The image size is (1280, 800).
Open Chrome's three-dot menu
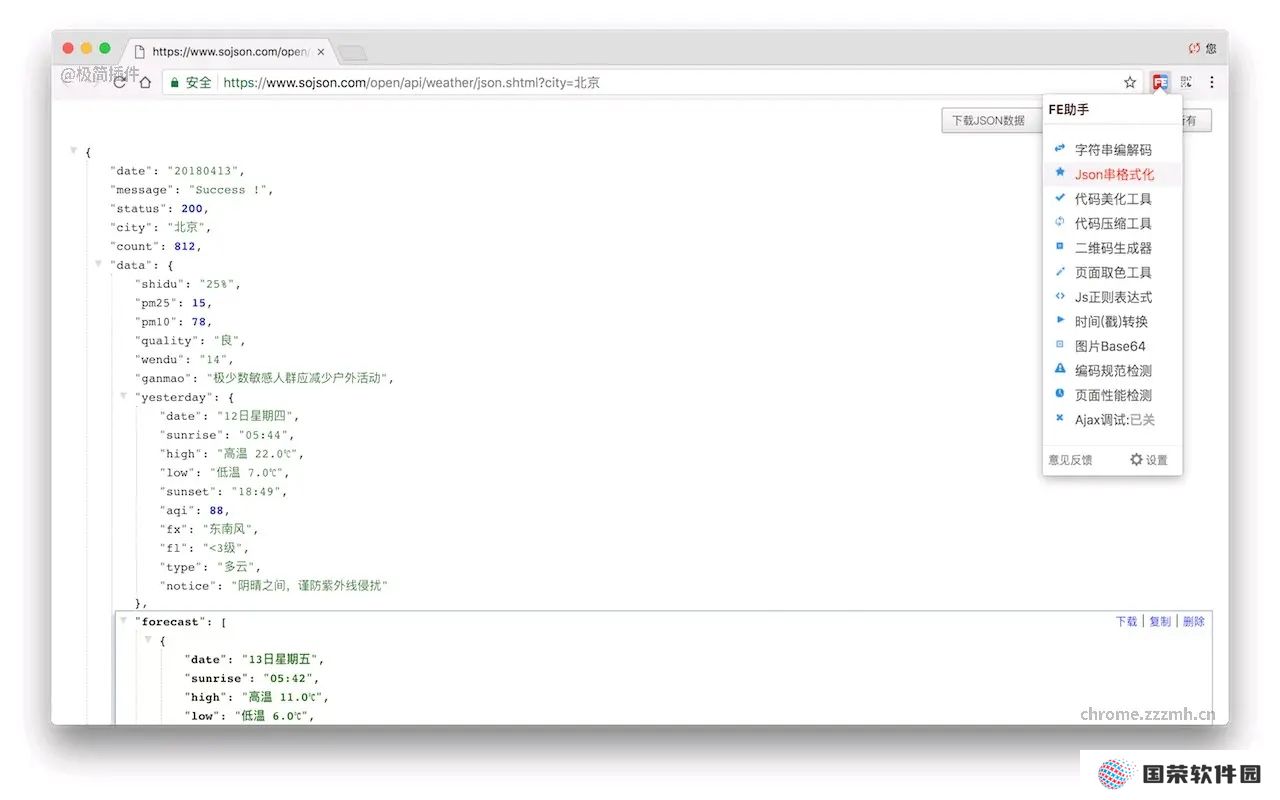[x=1212, y=82]
